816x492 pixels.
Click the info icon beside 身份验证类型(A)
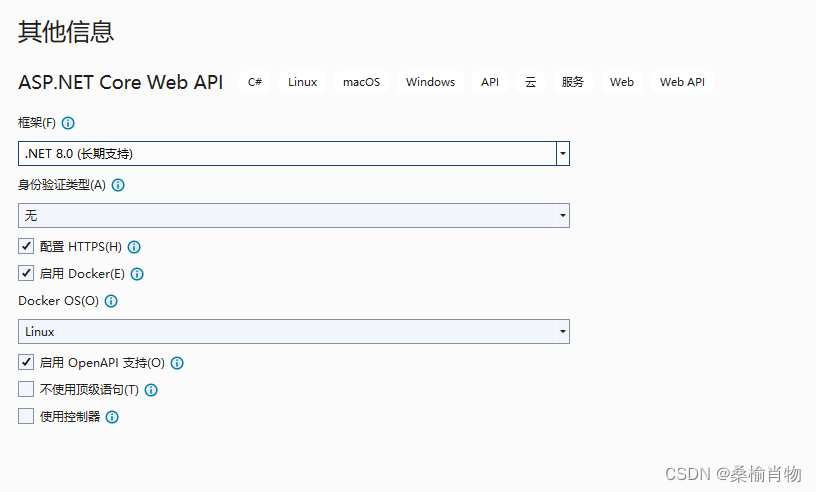tap(118, 185)
